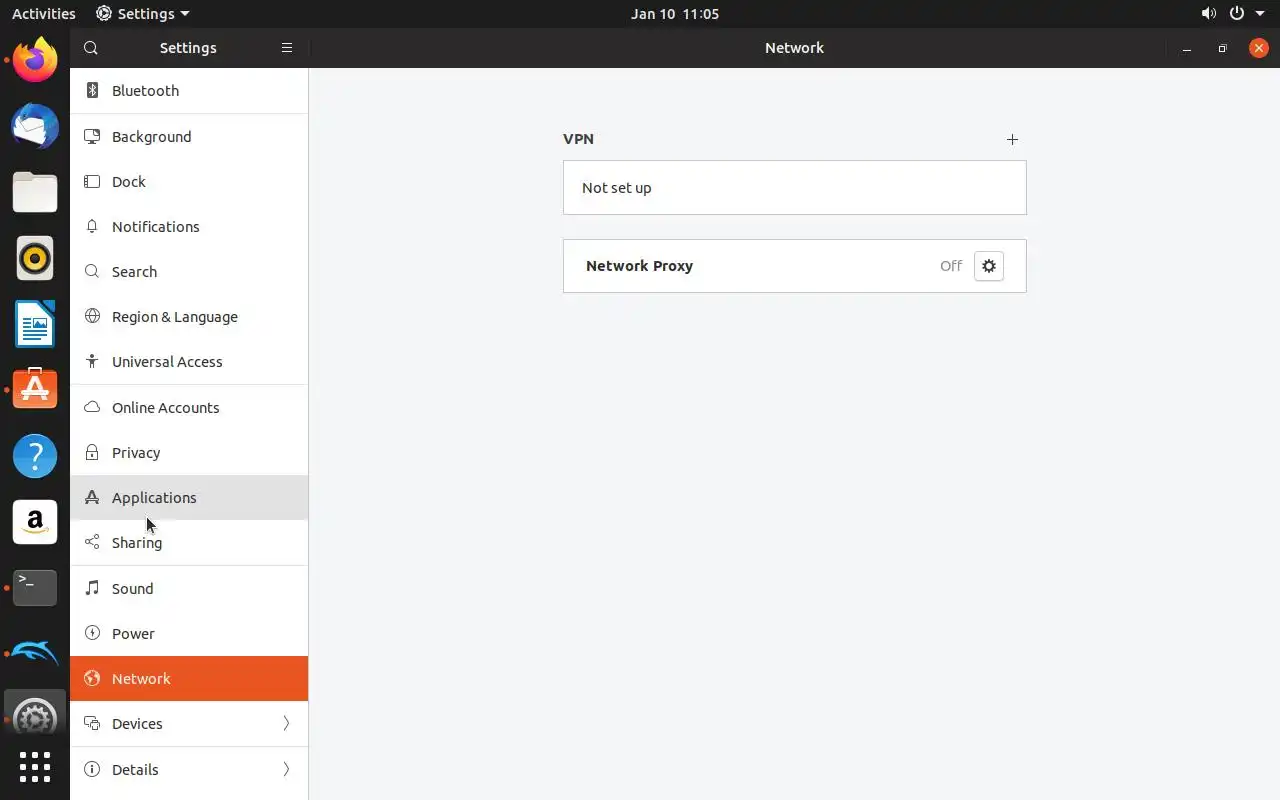Open the dolphin-logo app in dock
Viewport: 1280px width, 800px height.
click(35, 654)
